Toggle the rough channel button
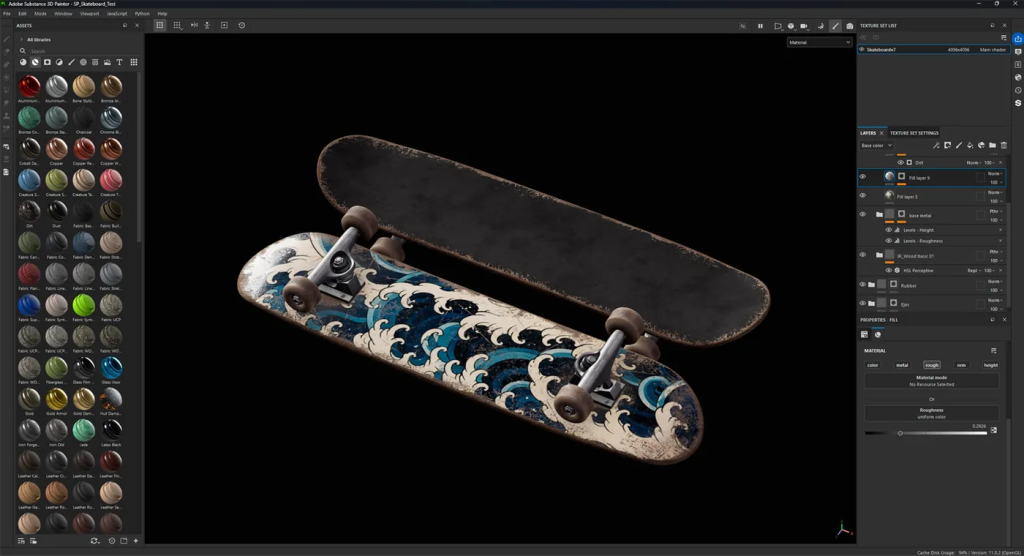 tap(932, 365)
